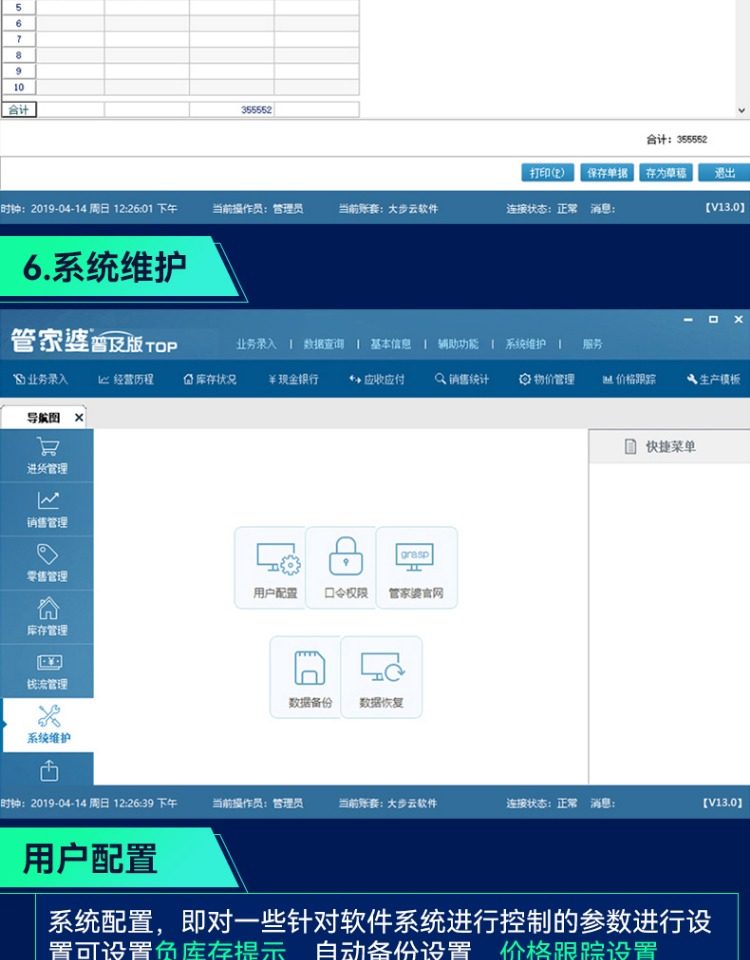Open 数据恢复 data restore icon
750x960 pixels.
[x=381, y=677]
